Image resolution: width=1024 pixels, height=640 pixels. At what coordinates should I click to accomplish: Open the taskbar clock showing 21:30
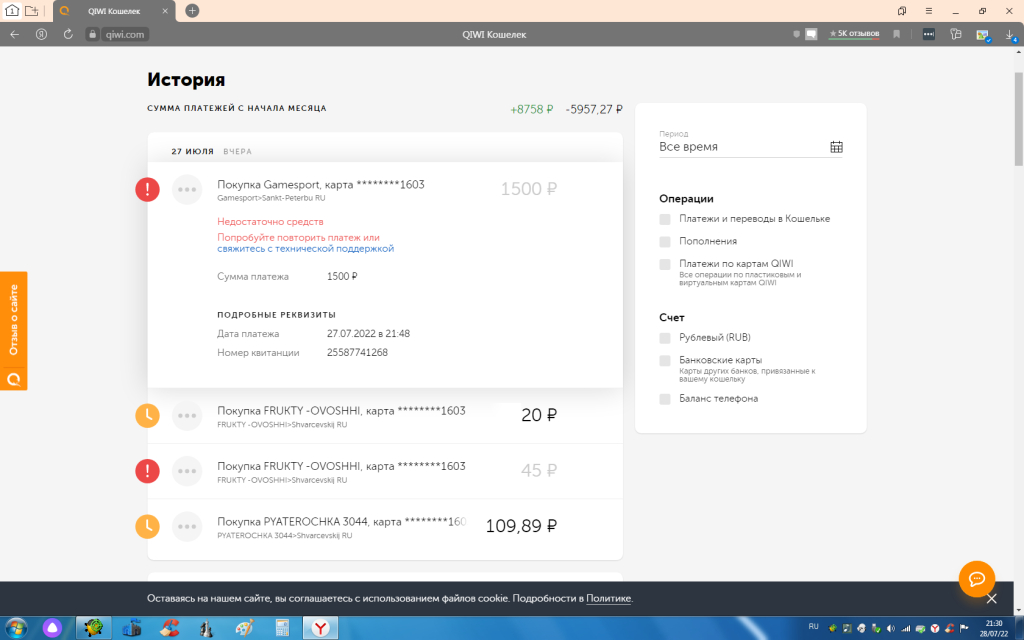click(993, 629)
